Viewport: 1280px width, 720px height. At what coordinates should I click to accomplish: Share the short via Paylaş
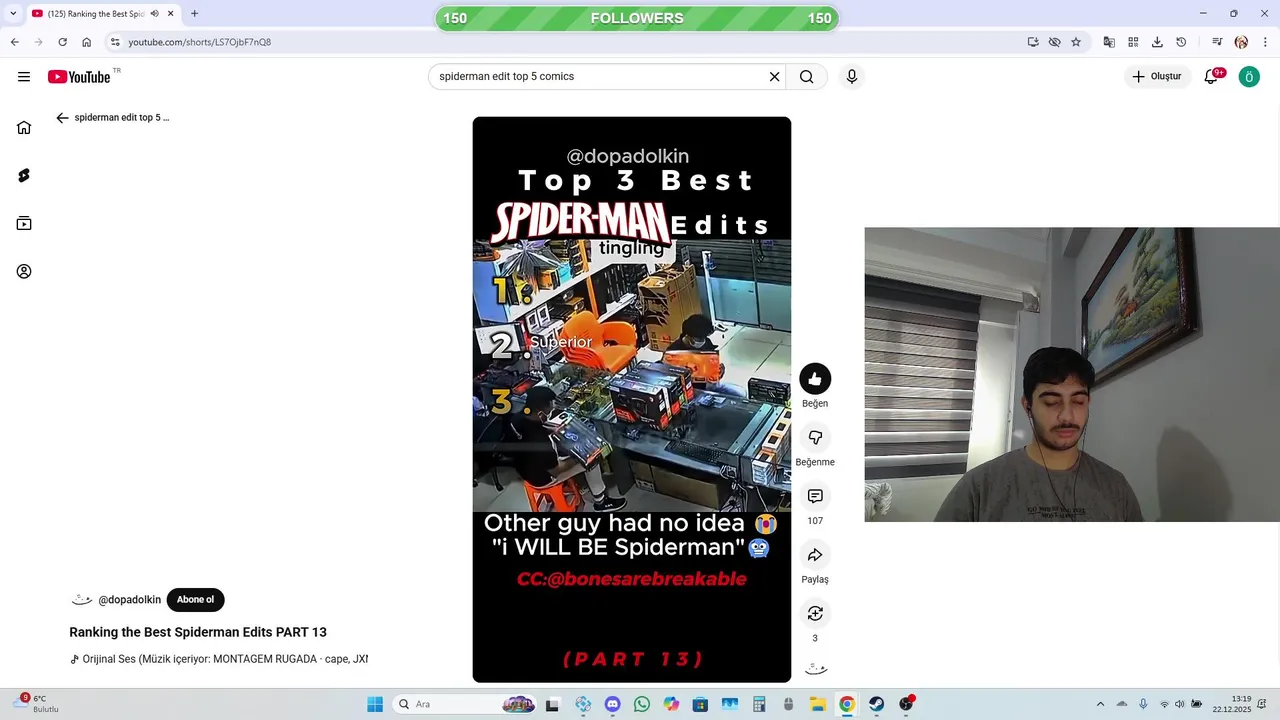815,555
